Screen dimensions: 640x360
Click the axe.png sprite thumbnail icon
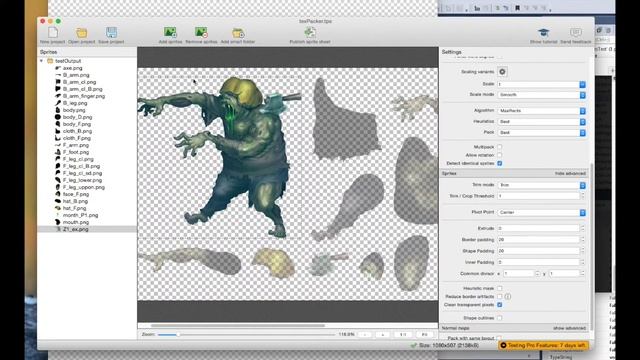pos(58,68)
